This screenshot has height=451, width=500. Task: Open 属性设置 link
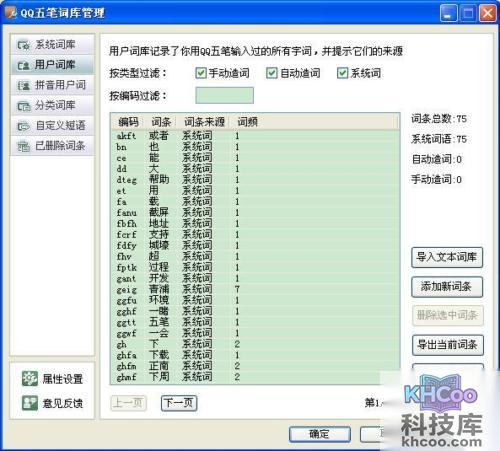click(62, 379)
